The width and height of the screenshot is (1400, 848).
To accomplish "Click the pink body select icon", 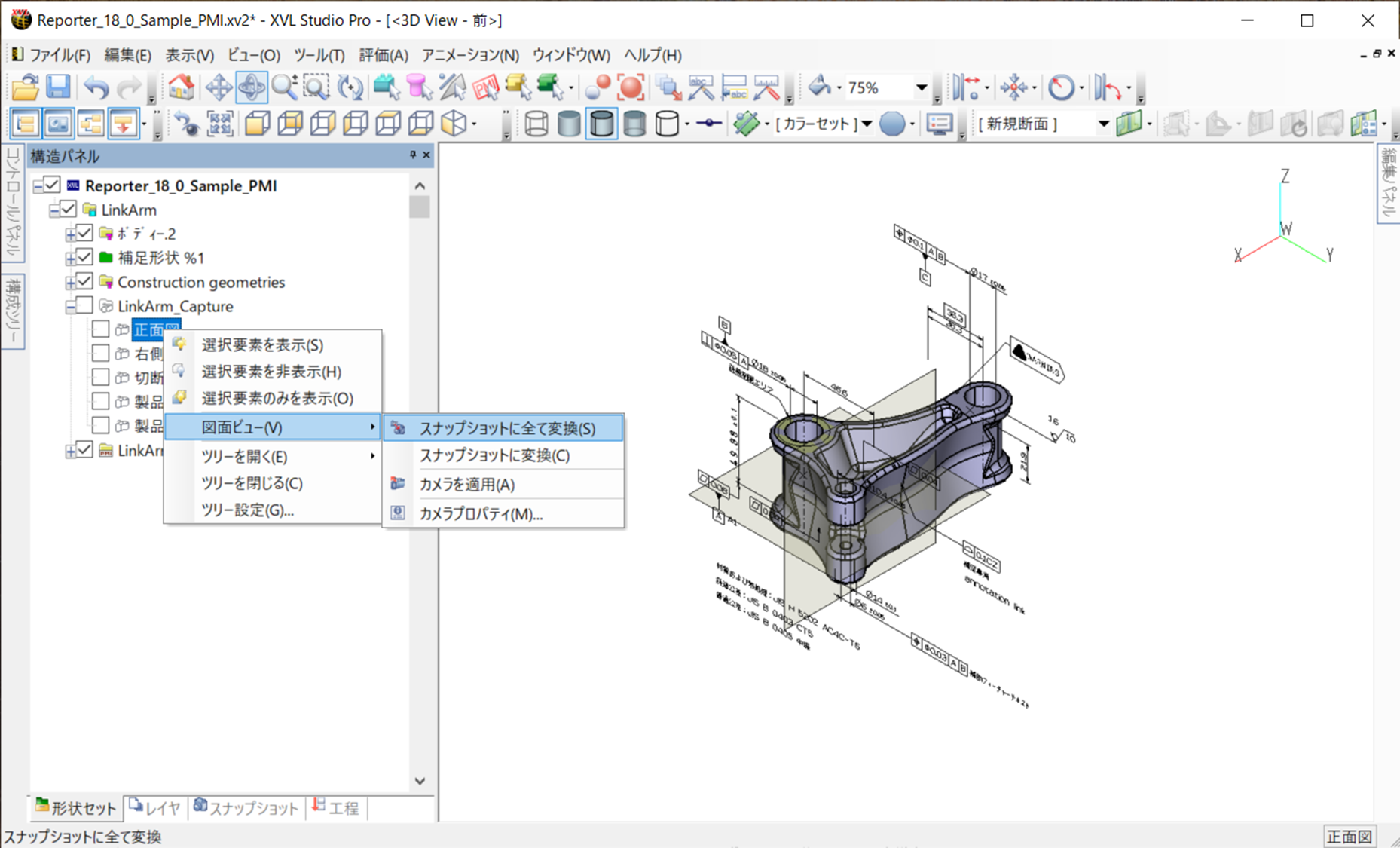I will 419,87.
